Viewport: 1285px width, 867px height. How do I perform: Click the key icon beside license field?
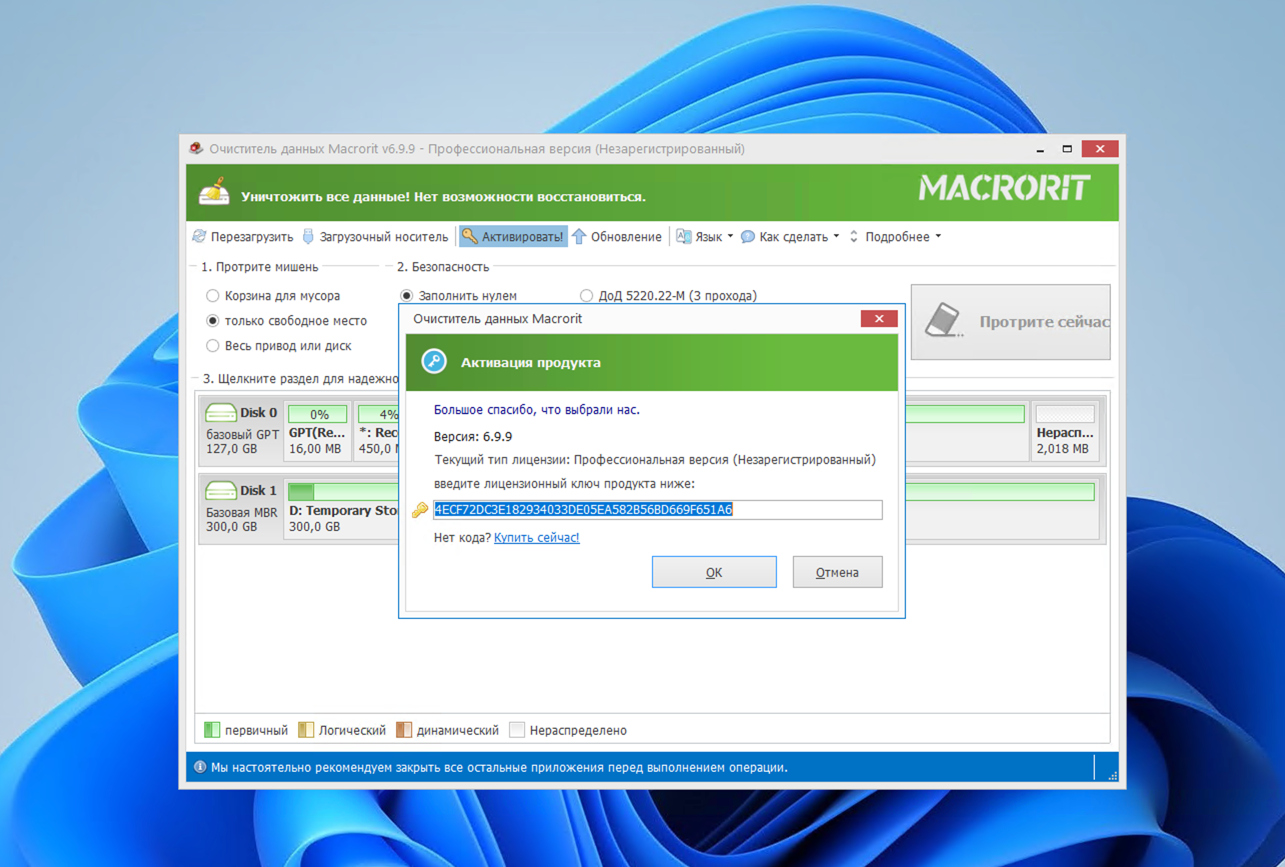418,510
